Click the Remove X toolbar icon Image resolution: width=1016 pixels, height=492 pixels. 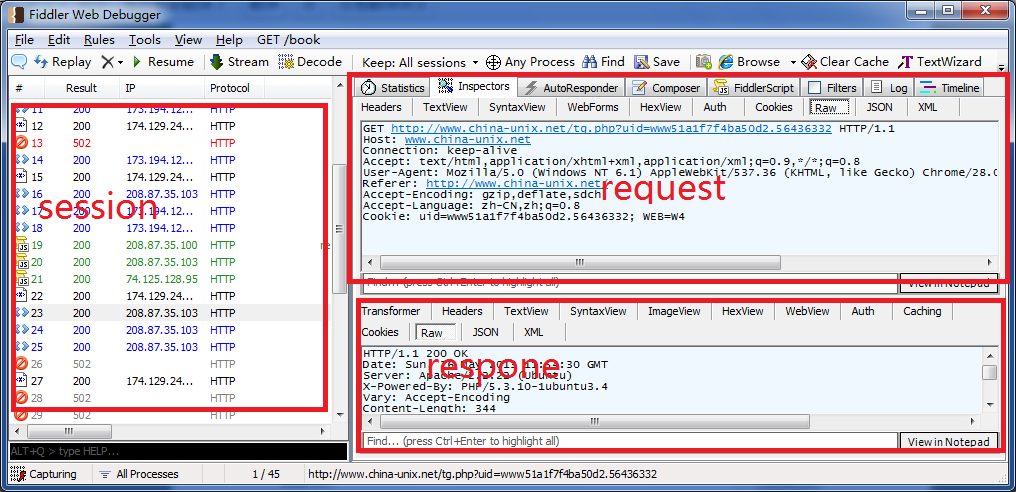(107, 62)
